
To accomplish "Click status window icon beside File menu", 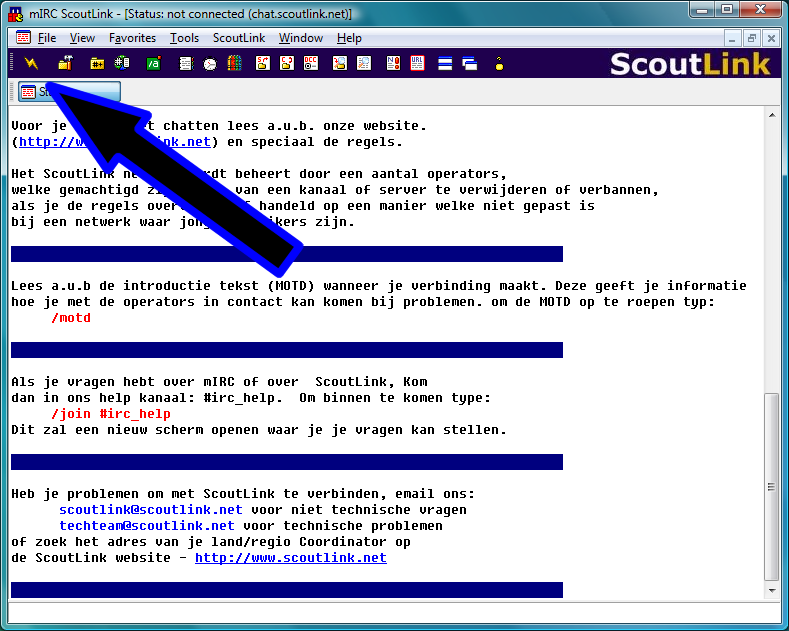I will 23,37.
